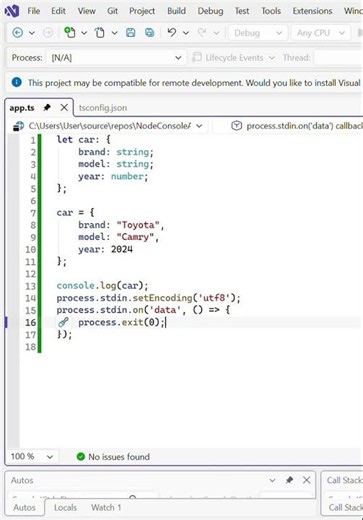
Task: Expand the new project dropdown arrow
Action: [x=84, y=33]
